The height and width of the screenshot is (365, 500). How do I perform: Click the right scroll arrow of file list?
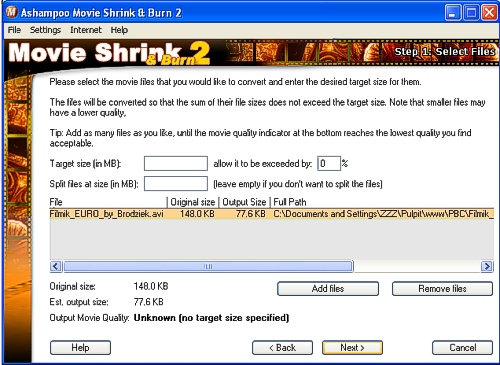(x=487, y=266)
